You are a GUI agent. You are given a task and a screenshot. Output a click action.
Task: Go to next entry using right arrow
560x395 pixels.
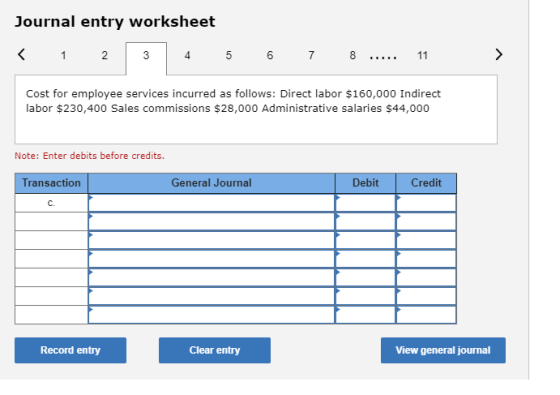point(499,55)
